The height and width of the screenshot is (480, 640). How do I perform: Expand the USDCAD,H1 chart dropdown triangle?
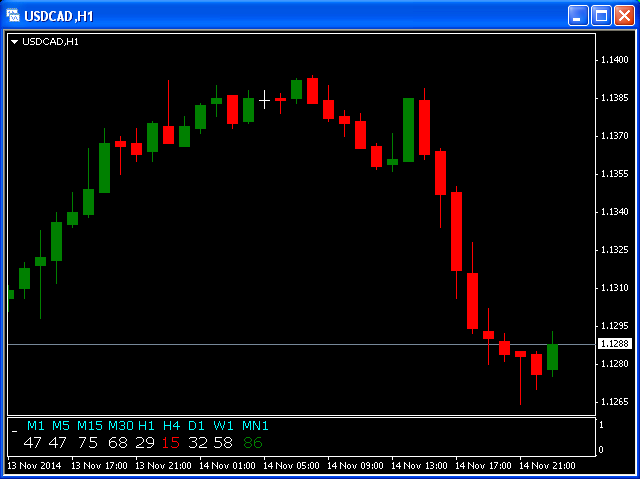click(14, 41)
